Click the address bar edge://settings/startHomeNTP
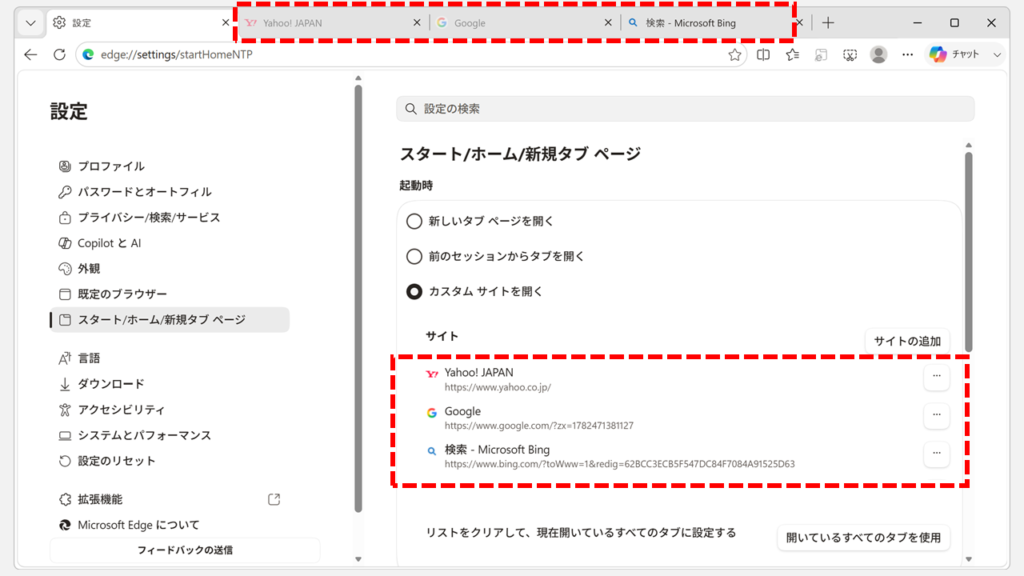Image resolution: width=1024 pixels, height=576 pixels. 411,55
